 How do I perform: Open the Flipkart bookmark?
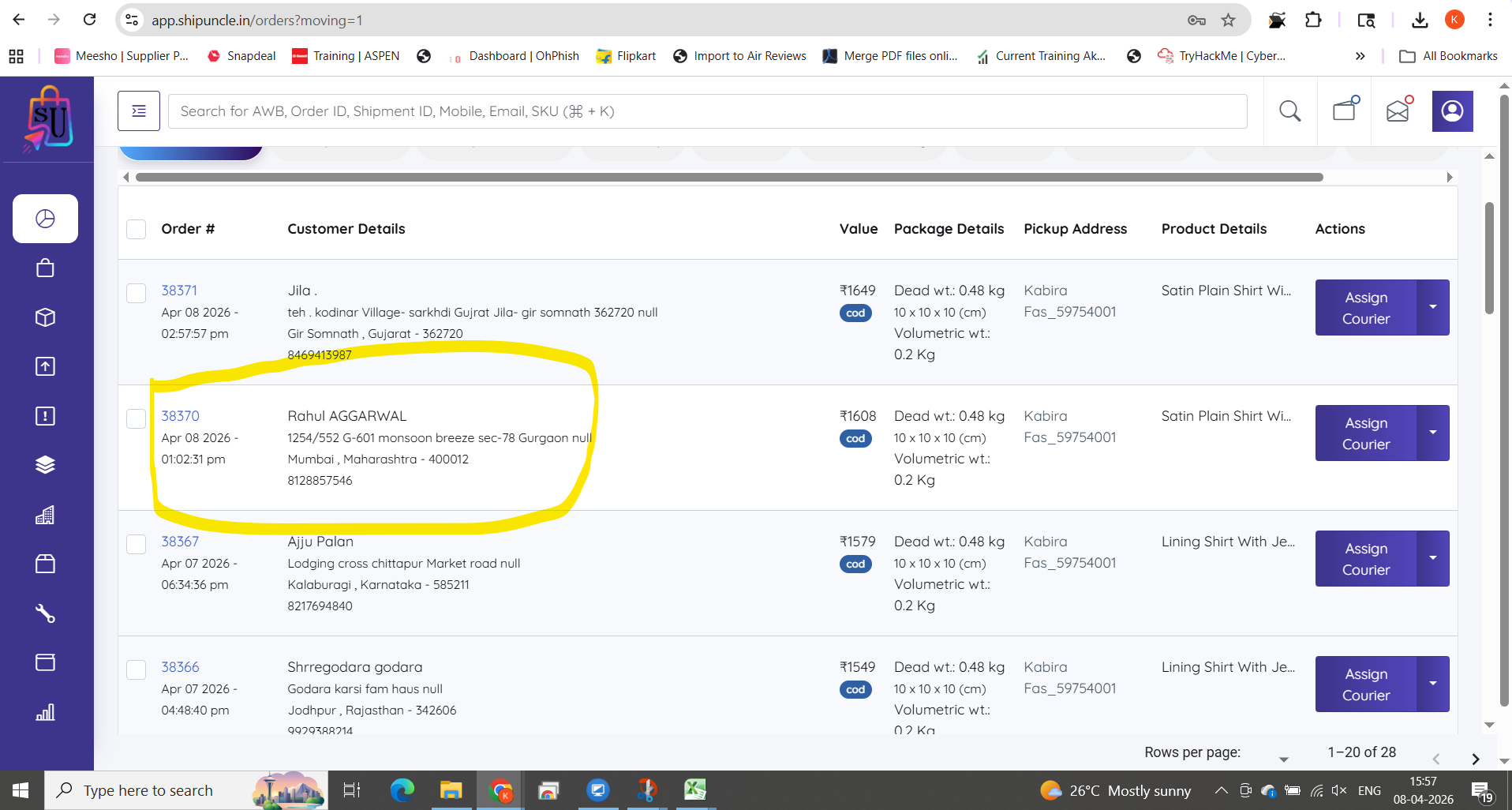coord(627,56)
